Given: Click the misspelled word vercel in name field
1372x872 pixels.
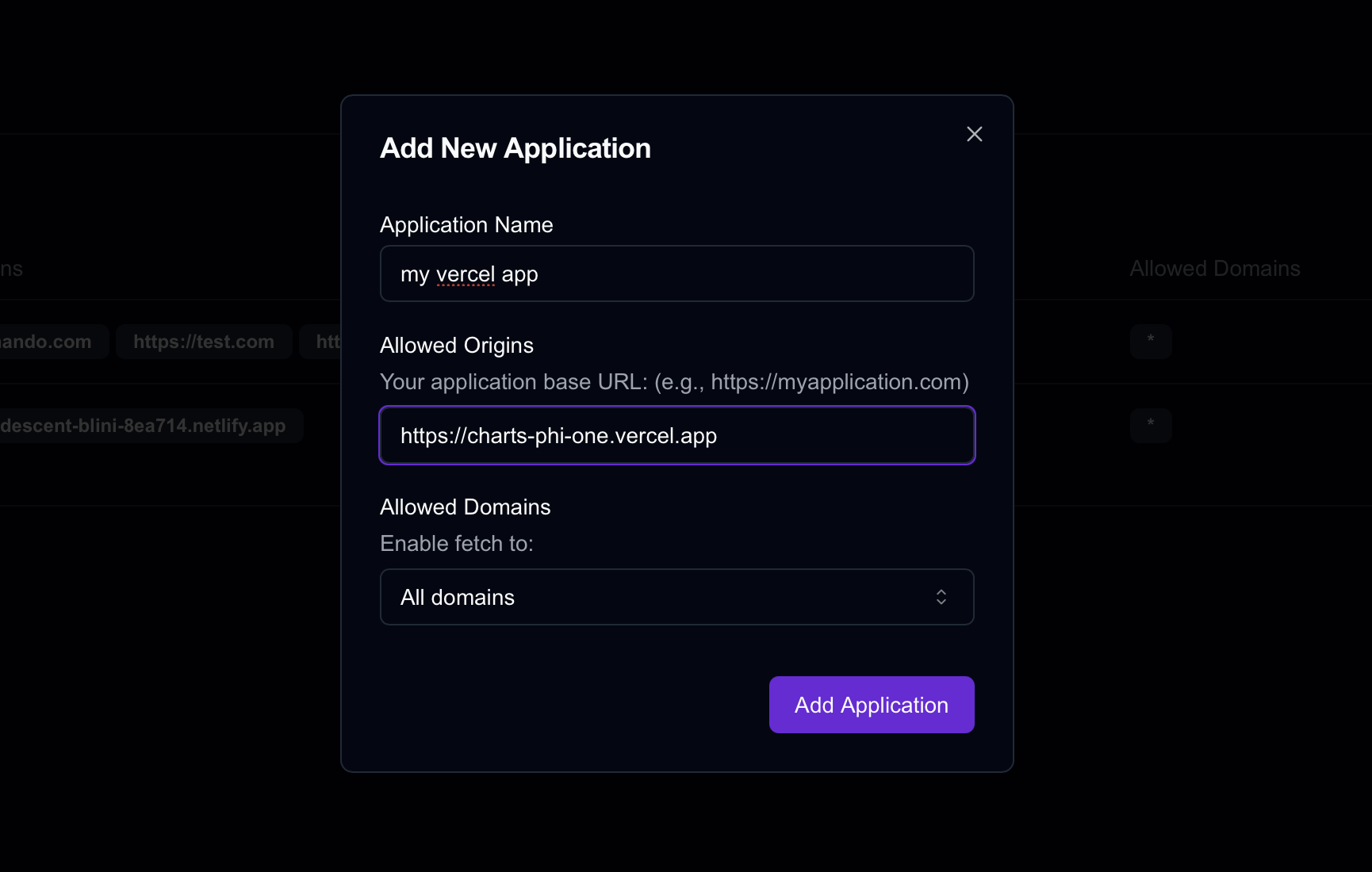Looking at the screenshot, I should point(466,274).
